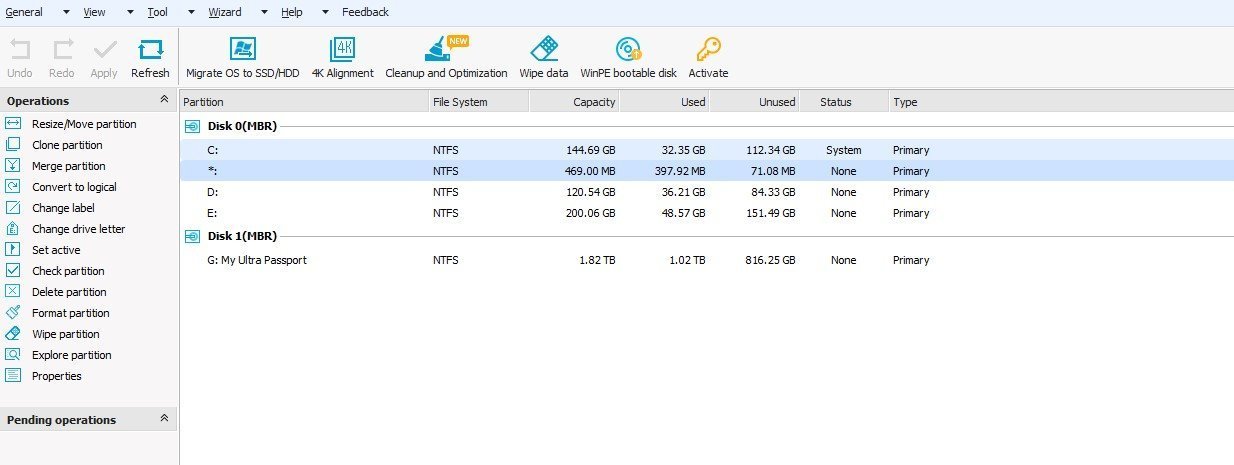Choose Clone partition operation
The image size is (1234, 465).
(x=67, y=145)
